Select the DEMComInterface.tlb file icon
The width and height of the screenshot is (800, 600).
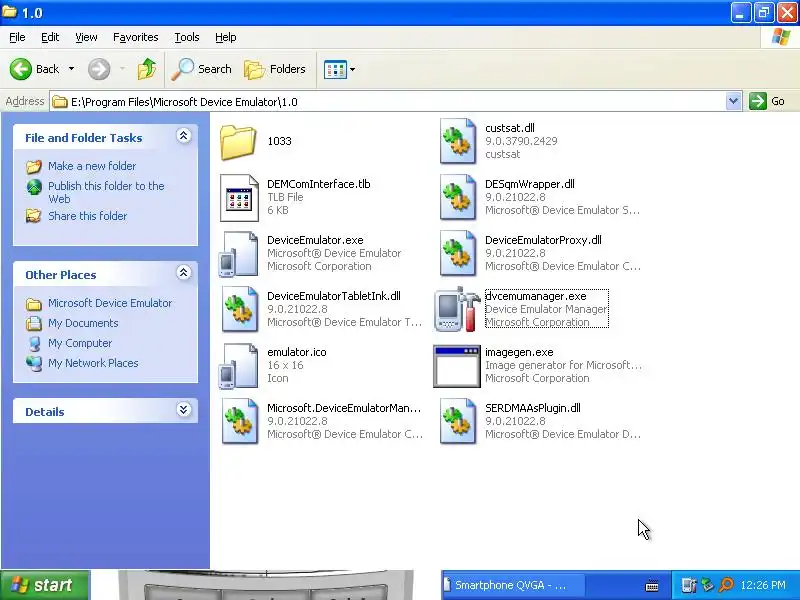tap(239, 197)
